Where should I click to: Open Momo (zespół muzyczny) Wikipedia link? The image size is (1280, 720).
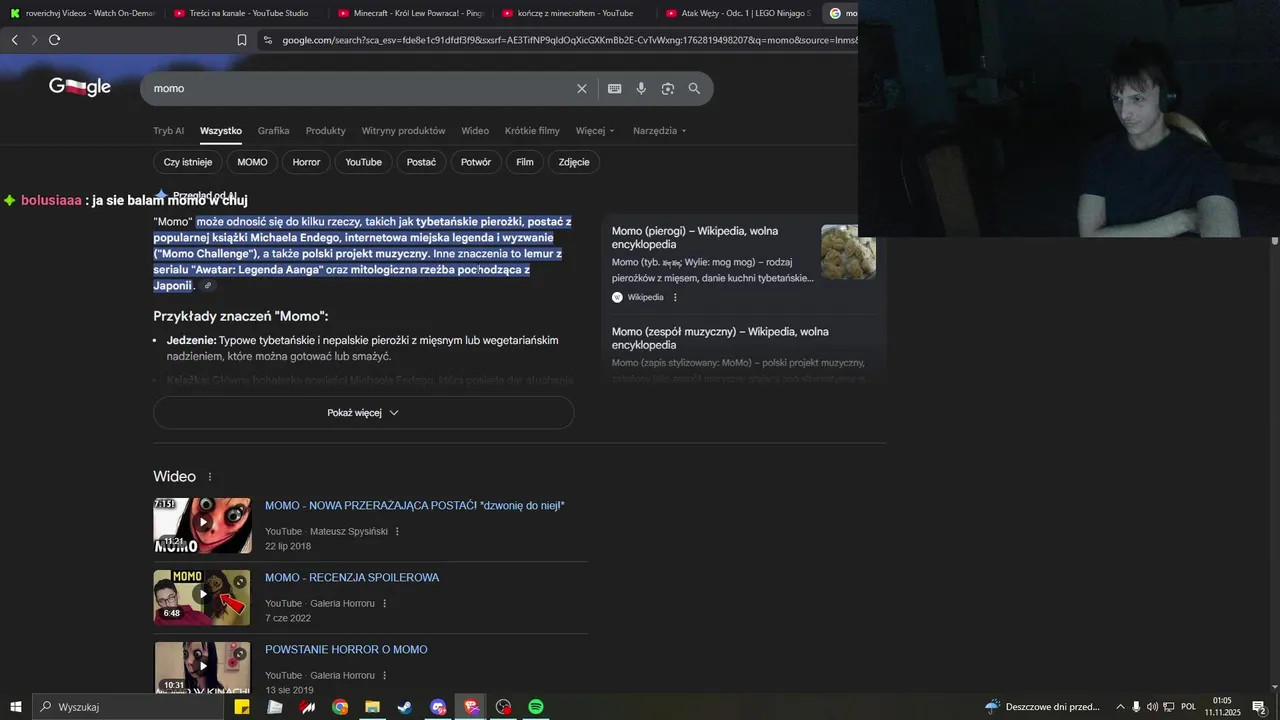pos(720,338)
